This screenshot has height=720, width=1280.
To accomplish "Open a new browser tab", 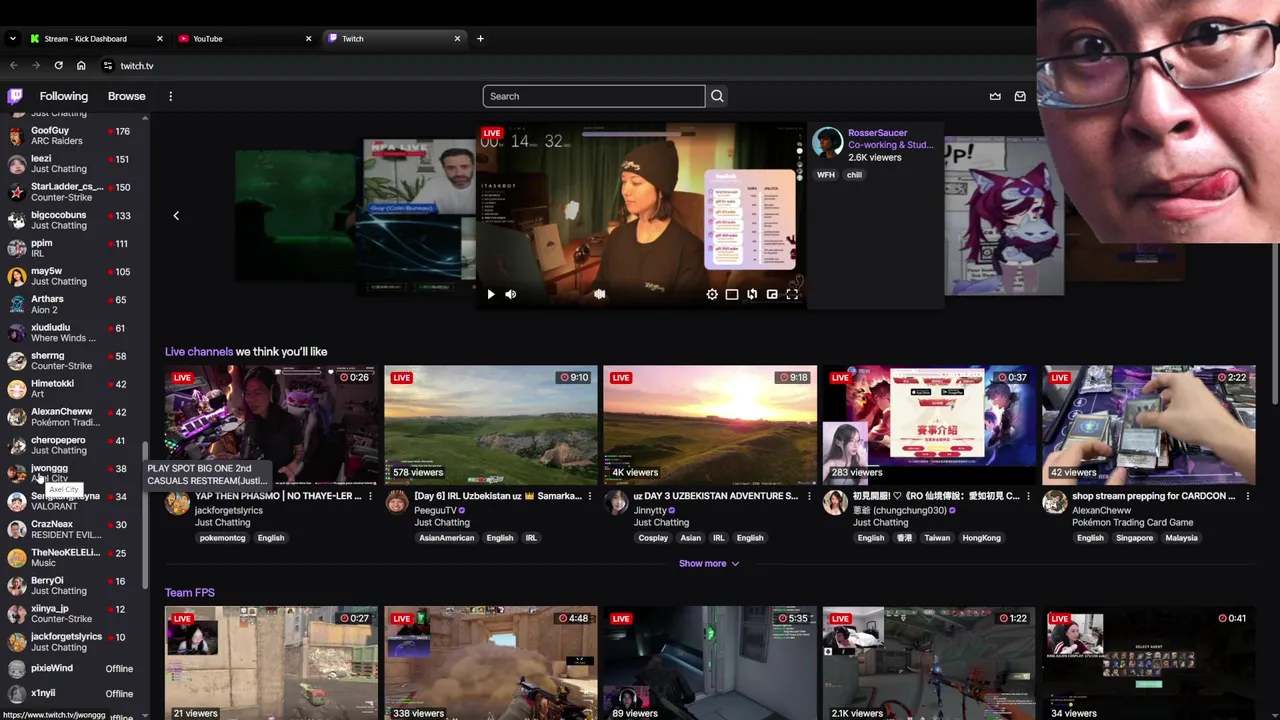I will (480, 39).
